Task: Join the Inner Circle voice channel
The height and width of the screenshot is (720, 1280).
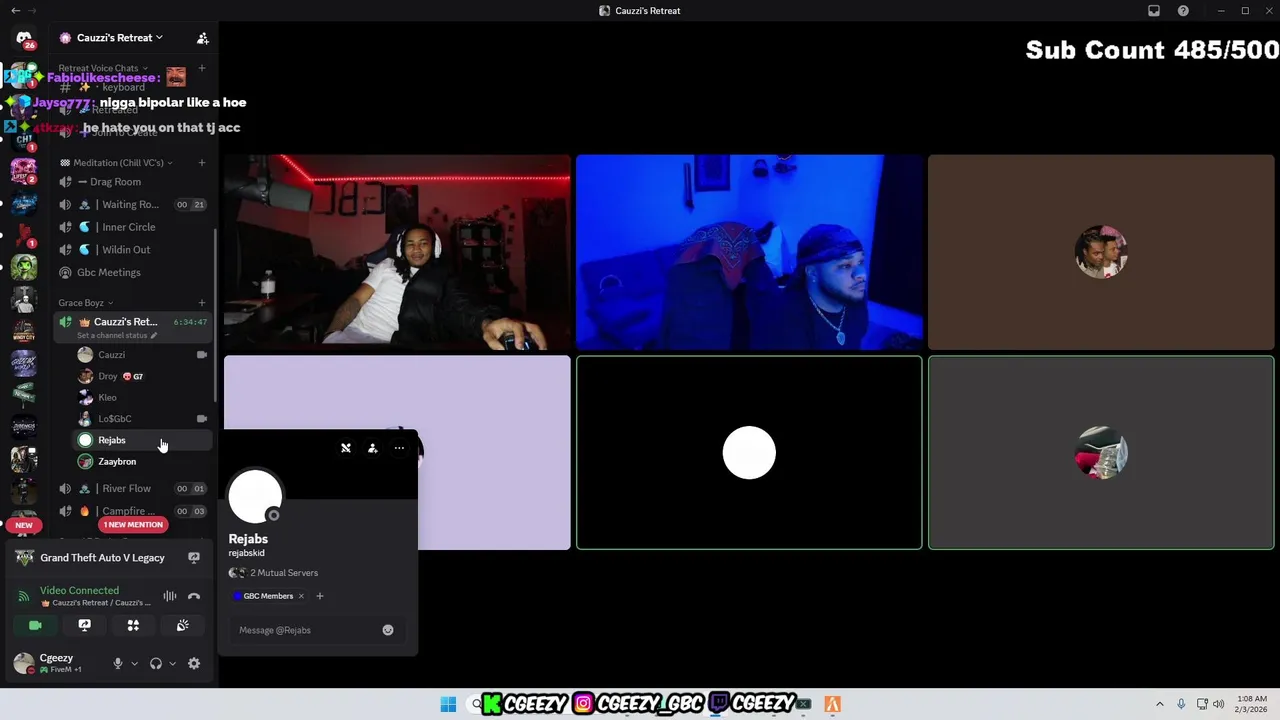Action: tap(132, 227)
